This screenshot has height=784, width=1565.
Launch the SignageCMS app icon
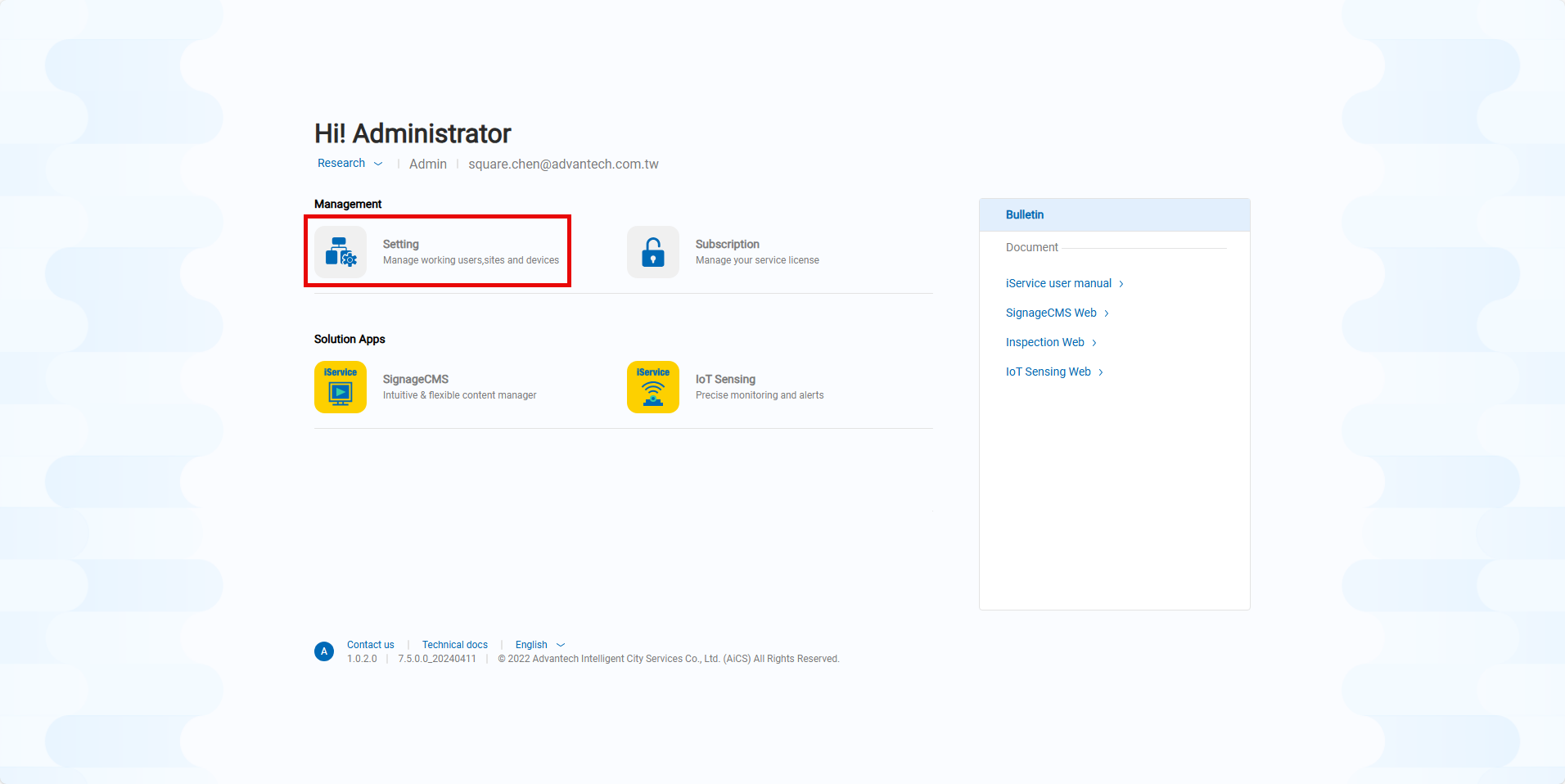coord(340,387)
